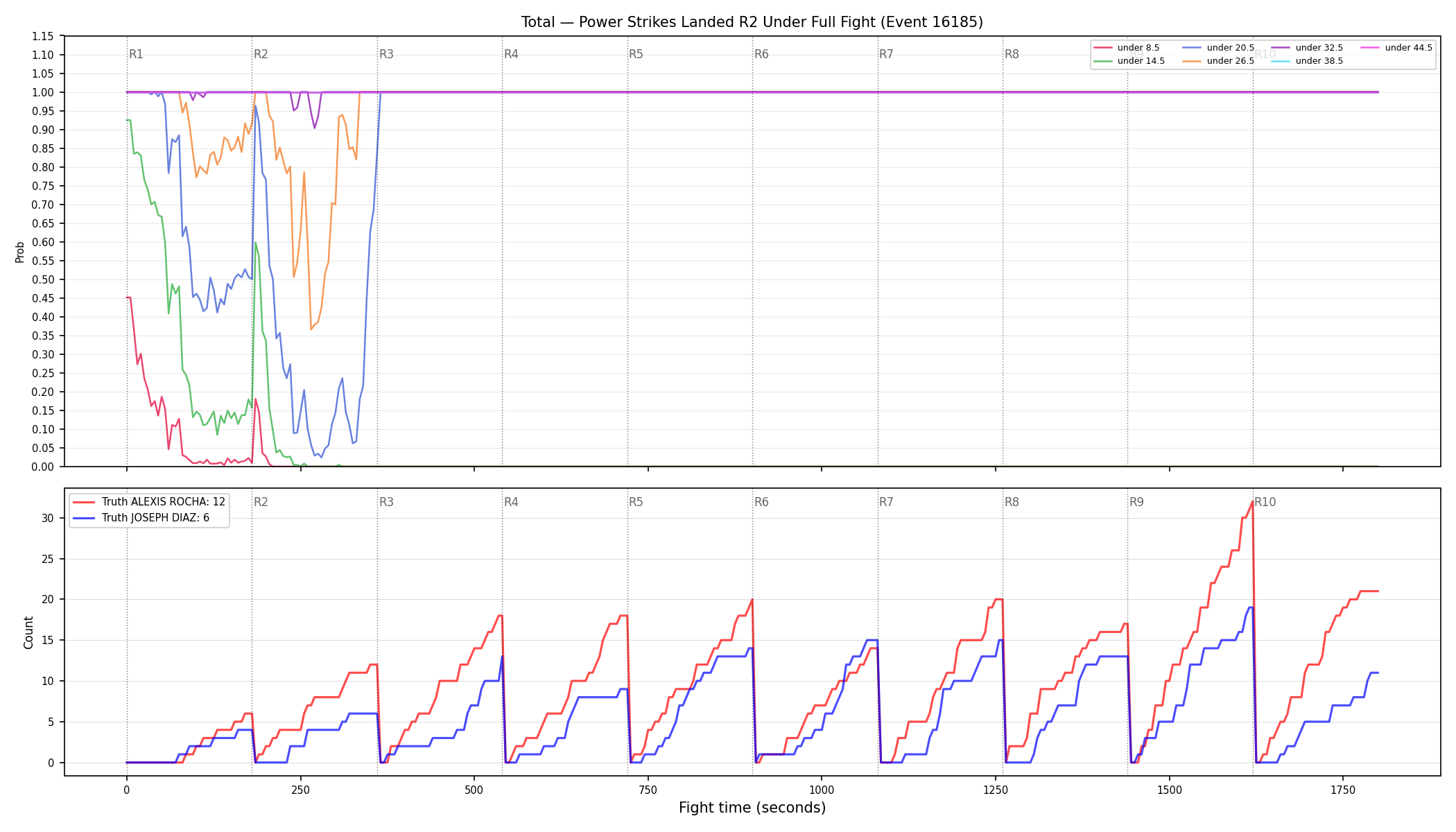Click the 15 tick on the Count axis
This screenshot has height=832, width=1456.
click(x=48, y=640)
